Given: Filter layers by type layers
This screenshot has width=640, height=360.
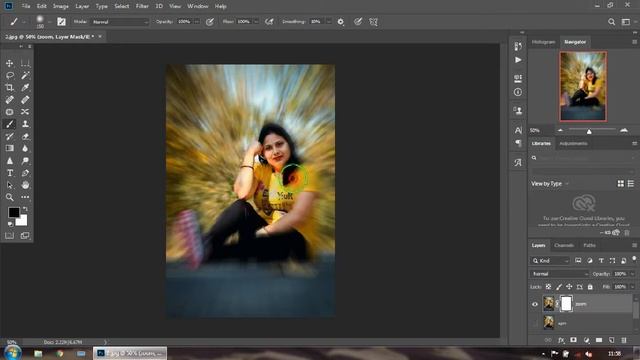Looking at the screenshot, I should [x=601, y=260].
